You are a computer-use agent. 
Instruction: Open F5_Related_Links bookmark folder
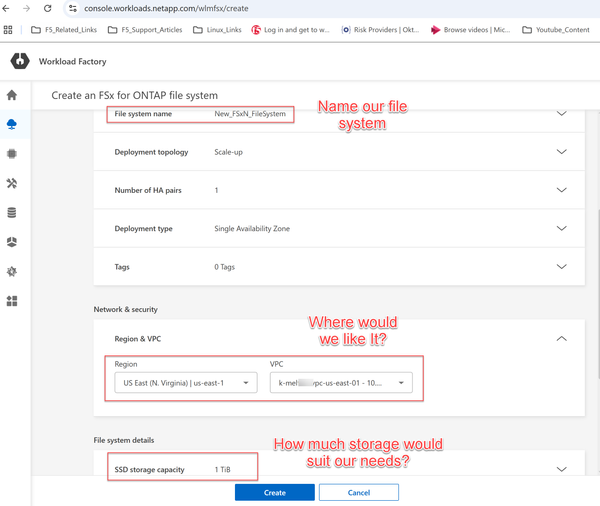click(64, 30)
